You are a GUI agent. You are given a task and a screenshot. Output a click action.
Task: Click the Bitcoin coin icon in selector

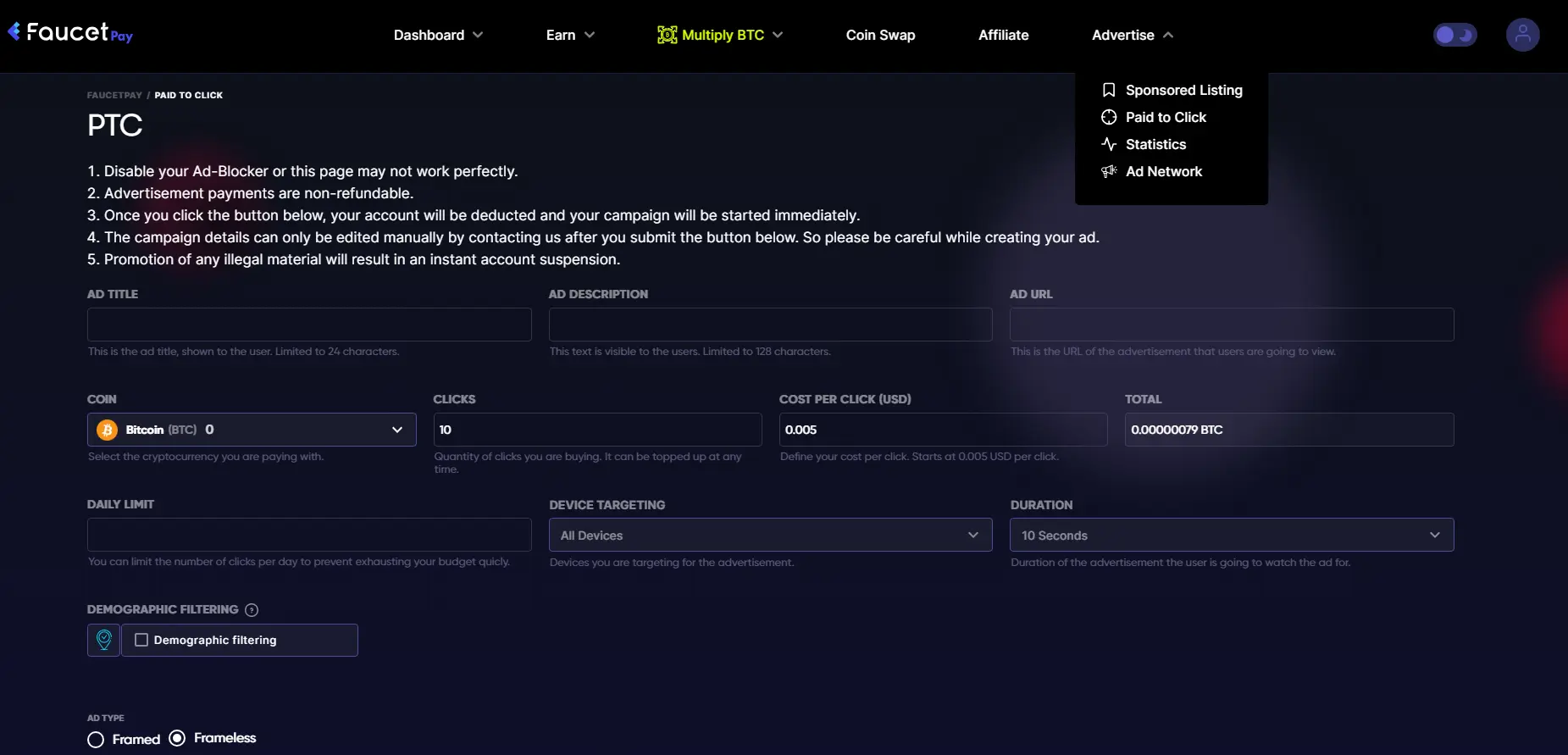(107, 430)
